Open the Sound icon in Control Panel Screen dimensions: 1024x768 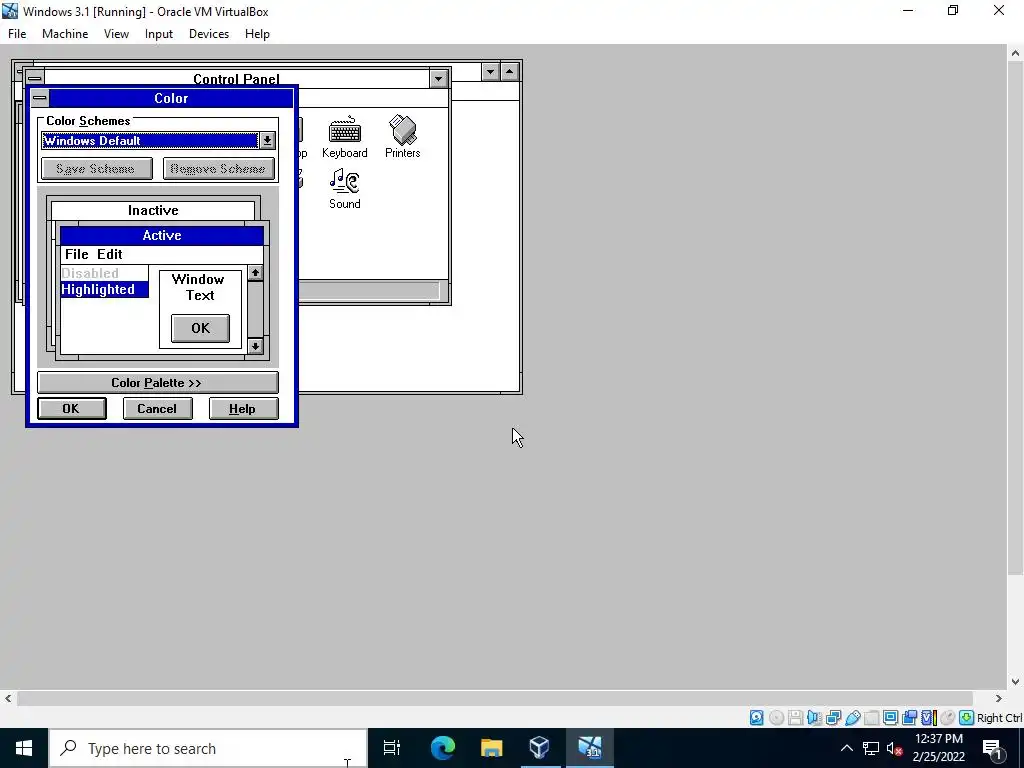[x=344, y=189]
